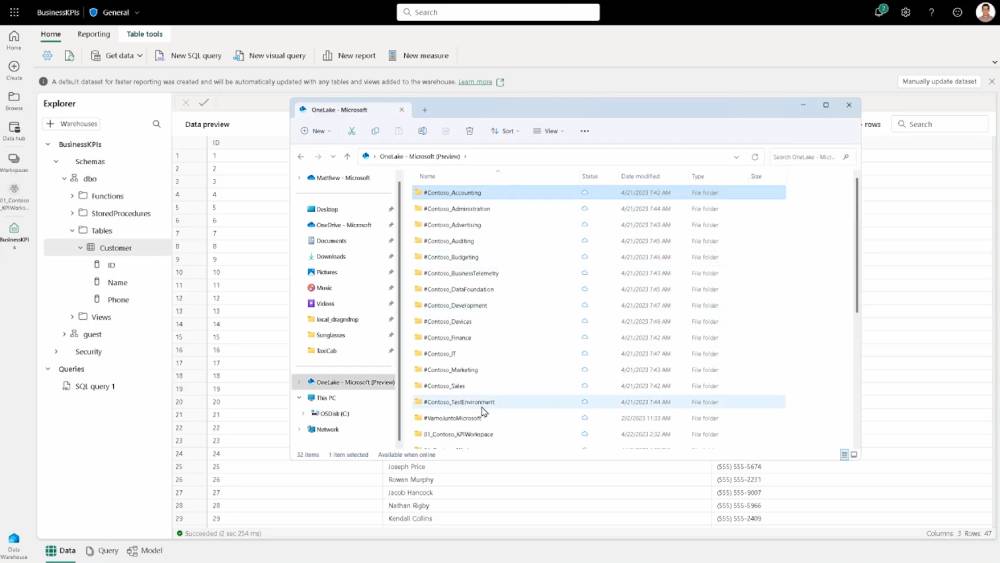Click the New measure button

[418, 55]
